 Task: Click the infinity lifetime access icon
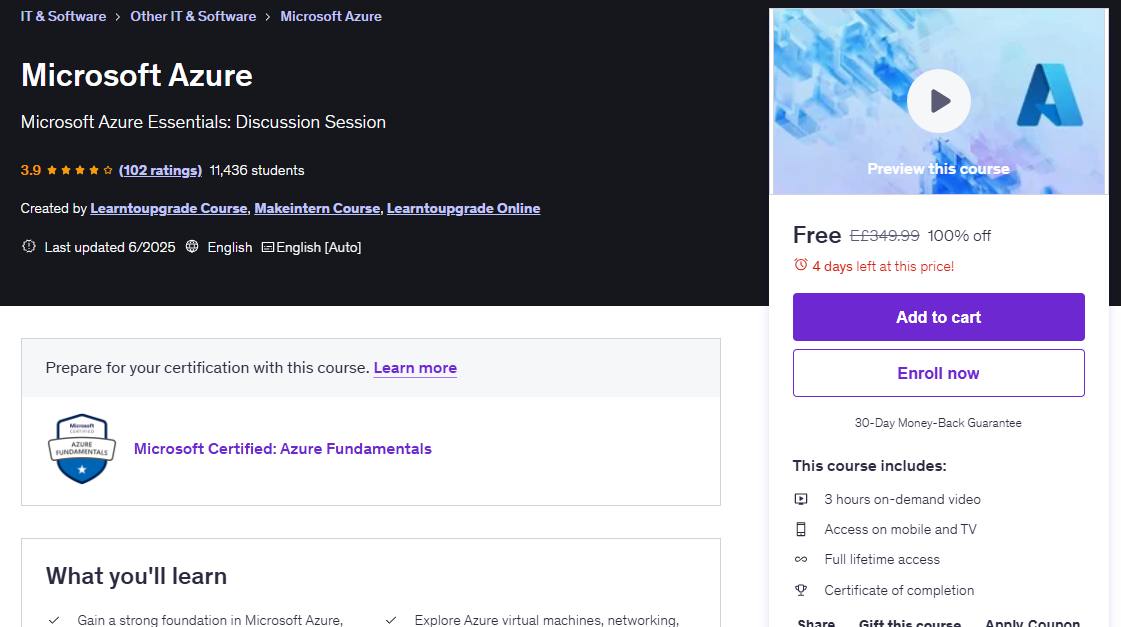pyautogui.click(x=801, y=559)
